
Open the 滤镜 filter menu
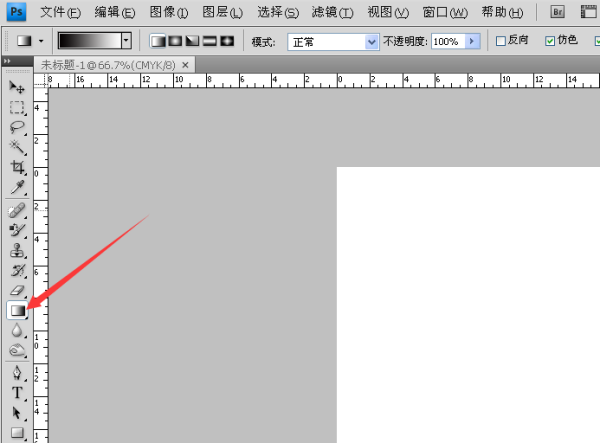click(332, 12)
